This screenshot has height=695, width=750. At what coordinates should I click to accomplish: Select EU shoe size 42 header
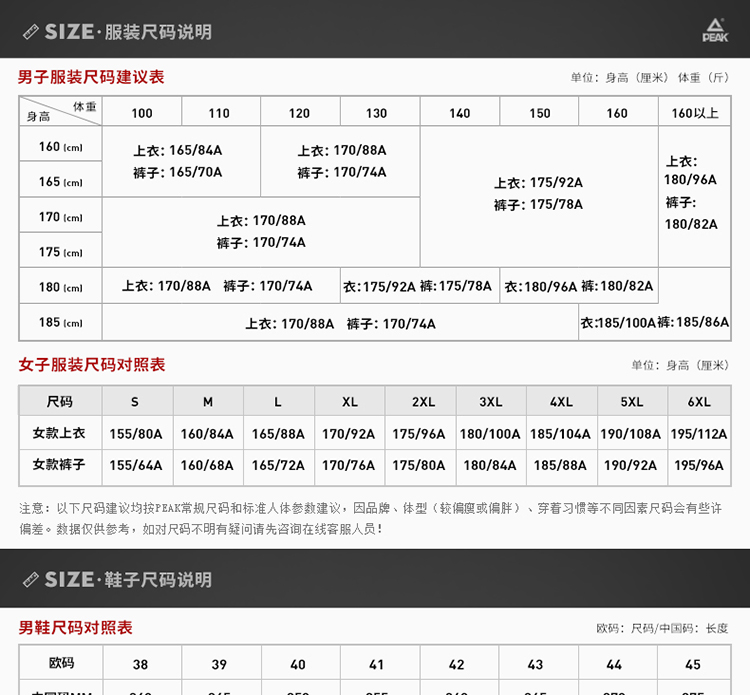[456, 664]
